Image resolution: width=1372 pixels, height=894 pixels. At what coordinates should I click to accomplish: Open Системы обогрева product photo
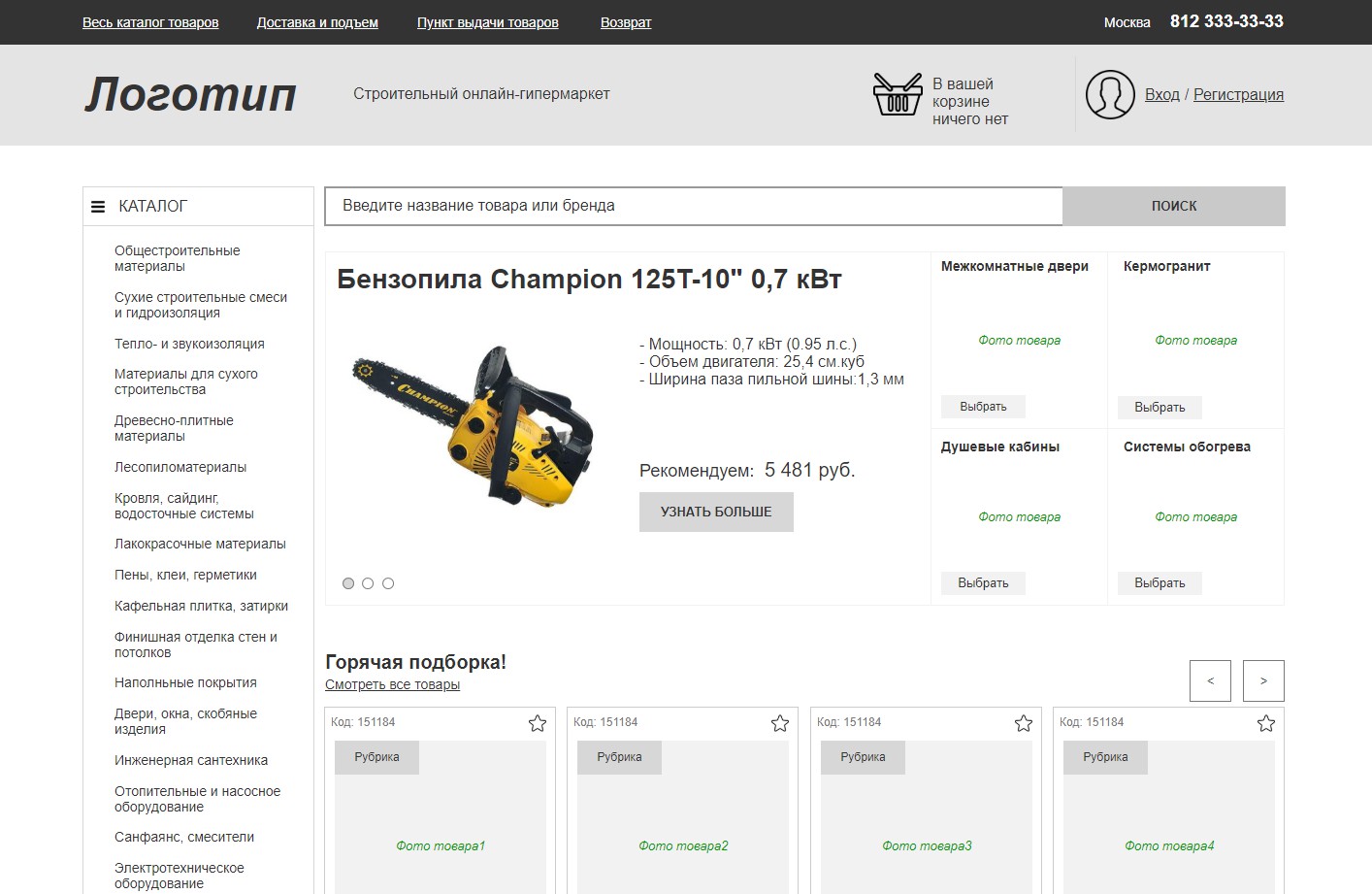click(1195, 517)
